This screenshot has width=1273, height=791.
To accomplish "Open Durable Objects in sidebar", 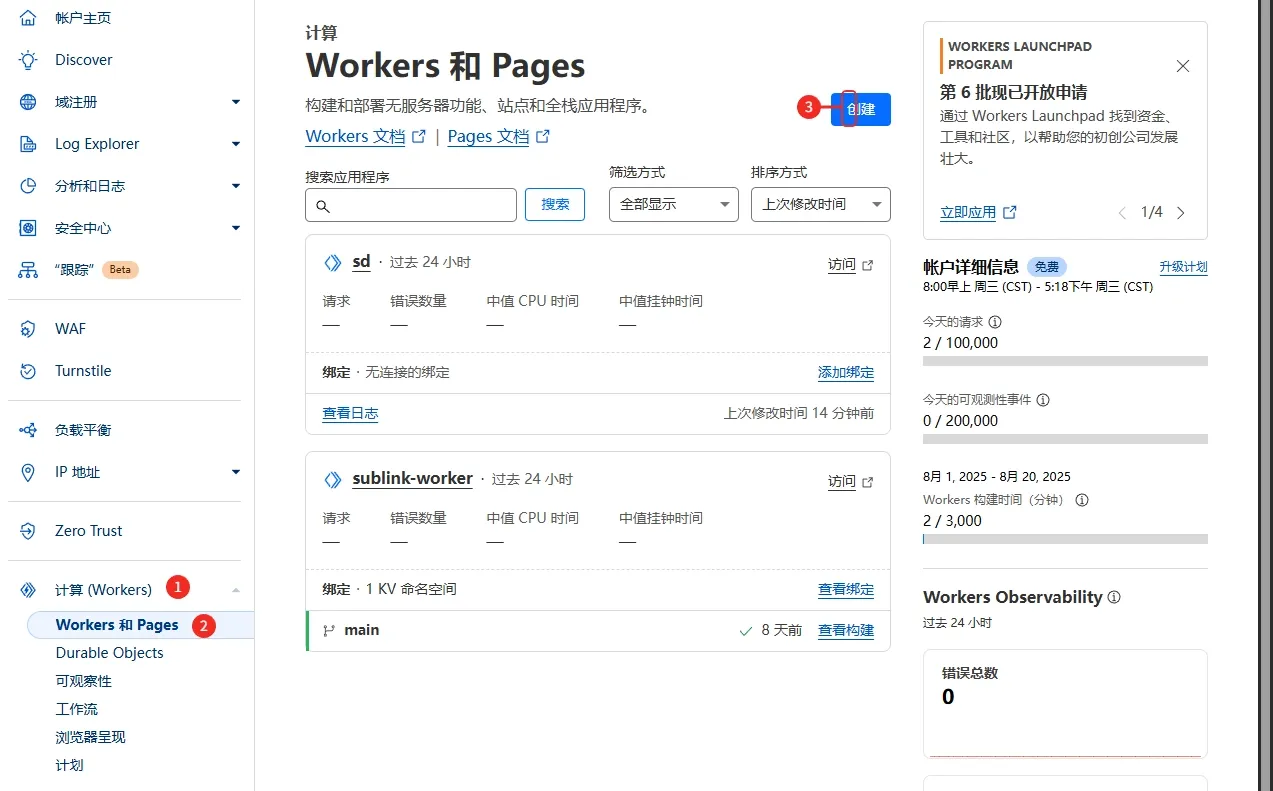I will (x=109, y=653).
